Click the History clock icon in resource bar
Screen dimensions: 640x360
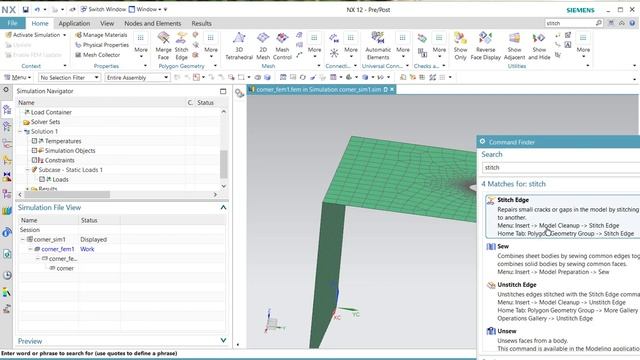[x=7, y=275]
